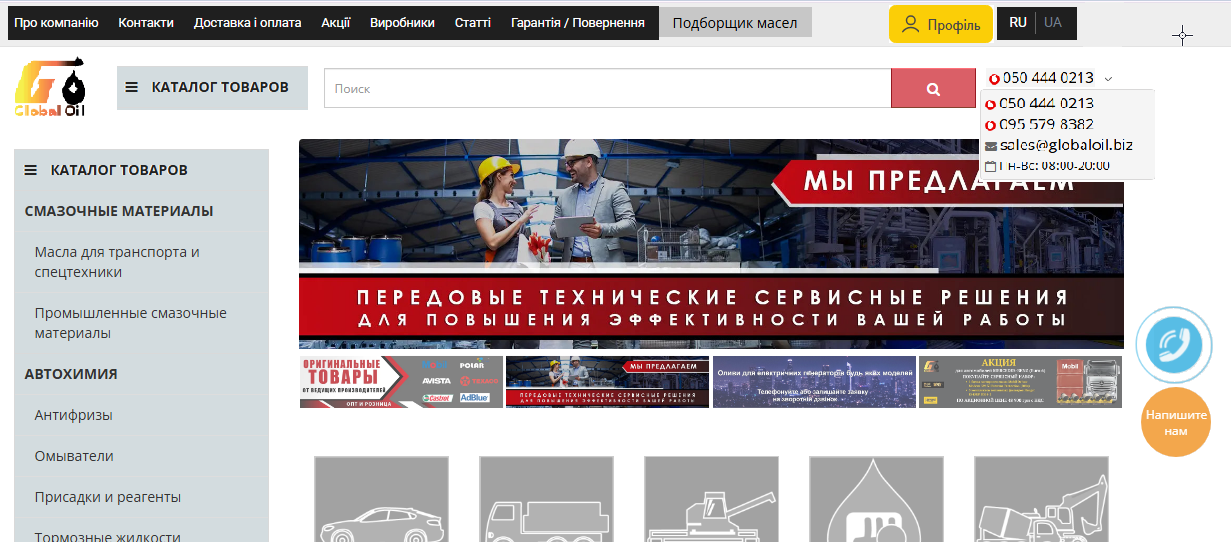Image resolution: width=1231 pixels, height=543 pixels.
Task: Open 'Присадки и реагенты' category
Action: (108, 497)
